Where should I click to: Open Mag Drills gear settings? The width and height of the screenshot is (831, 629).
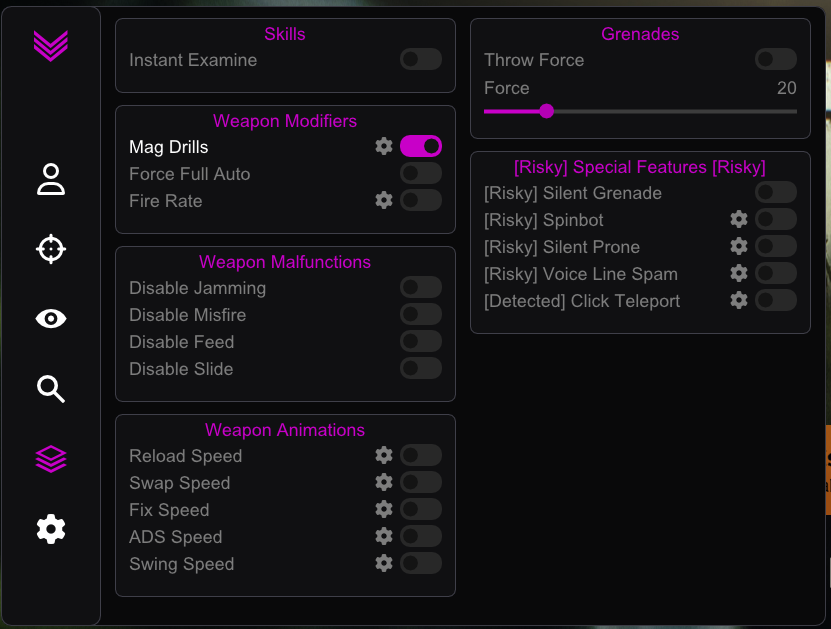click(384, 146)
